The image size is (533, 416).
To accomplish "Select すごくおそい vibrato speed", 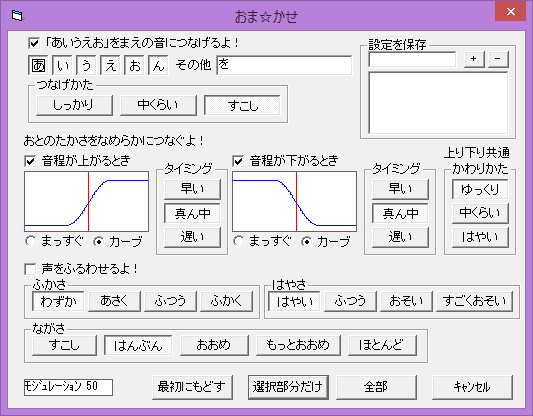I will [x=474, y=301].
